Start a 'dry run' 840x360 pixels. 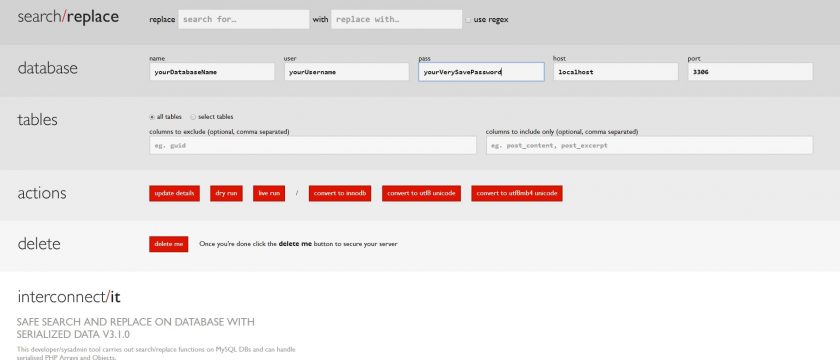tap(226, 193)
